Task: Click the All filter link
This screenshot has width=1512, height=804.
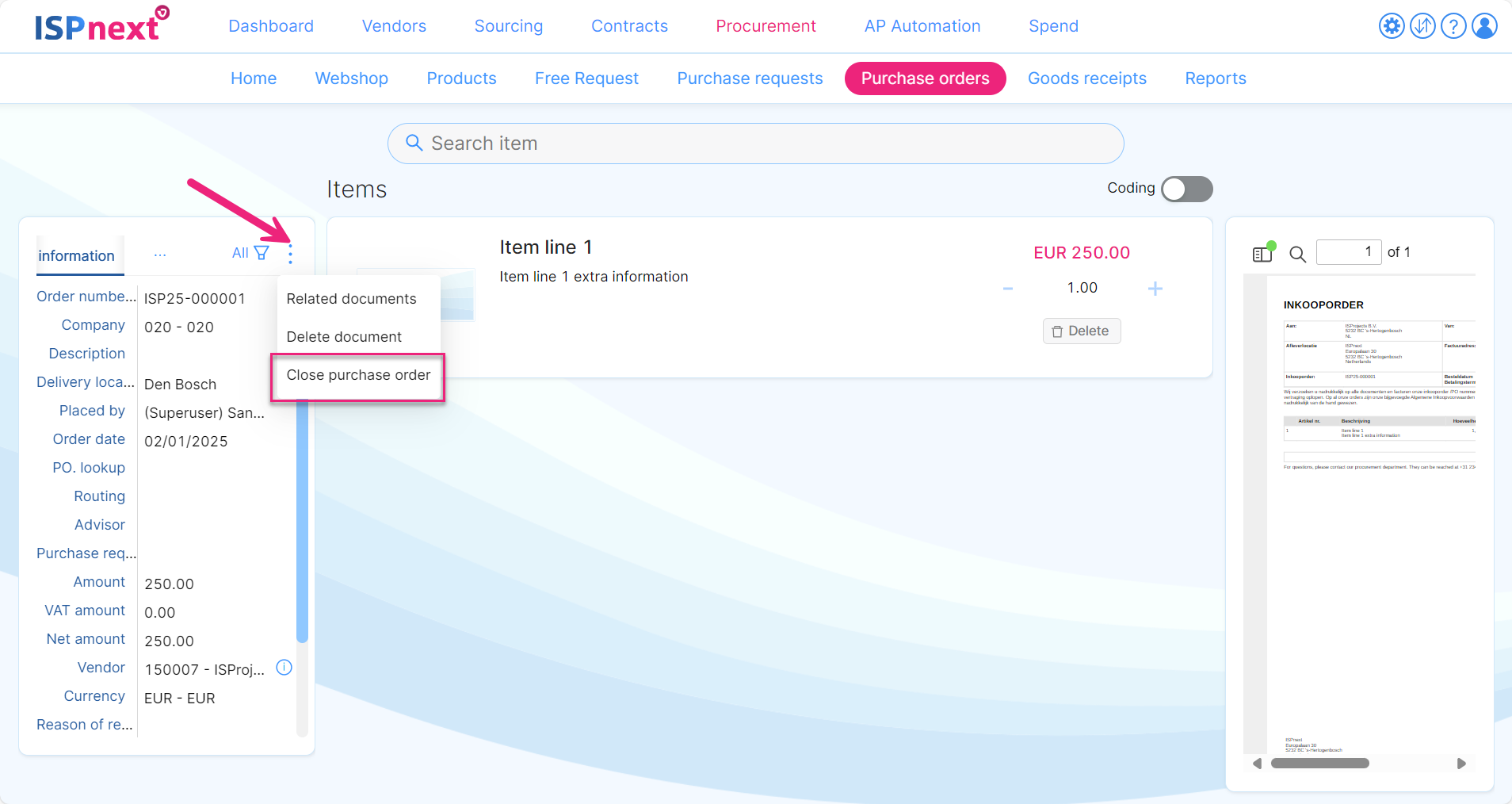Action: click(240, 253)
